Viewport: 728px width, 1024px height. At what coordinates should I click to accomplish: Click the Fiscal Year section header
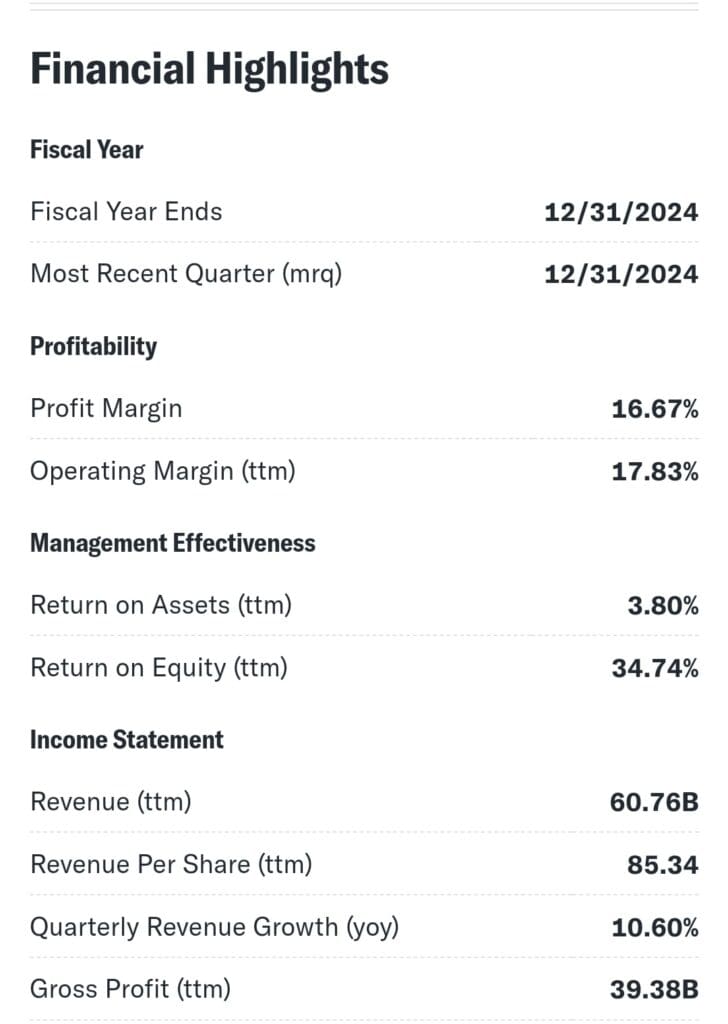87,150
